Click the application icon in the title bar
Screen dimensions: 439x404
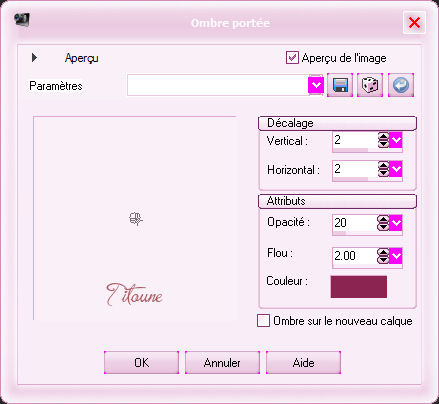[x=22, y=19]
